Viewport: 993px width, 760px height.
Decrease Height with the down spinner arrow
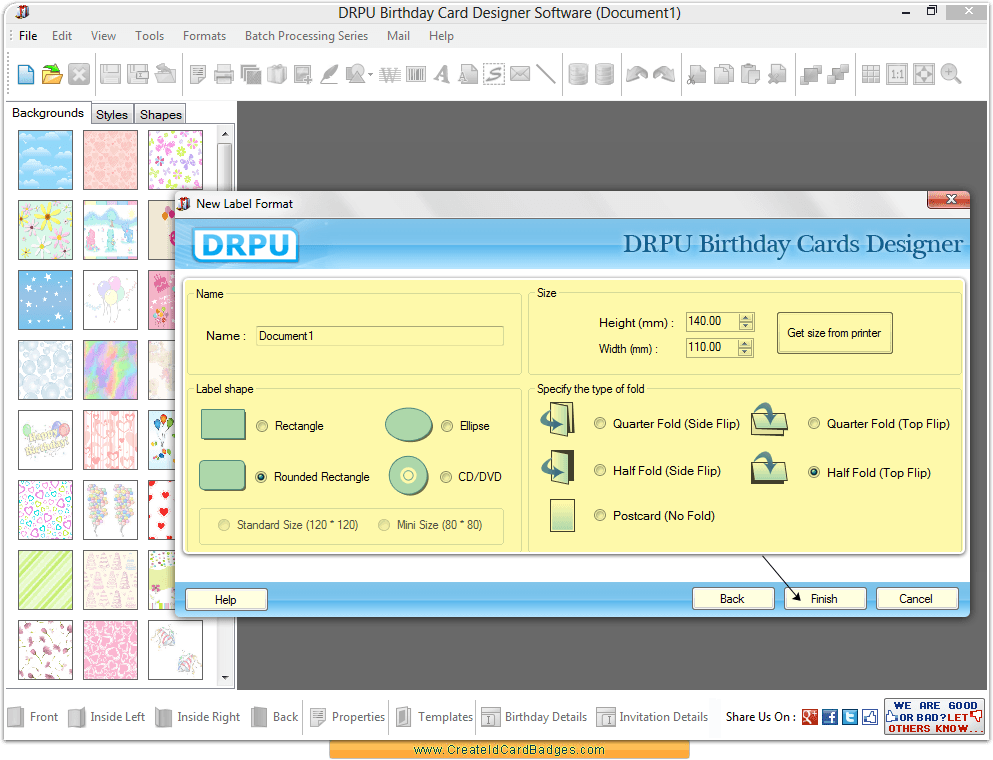[746, 326]
